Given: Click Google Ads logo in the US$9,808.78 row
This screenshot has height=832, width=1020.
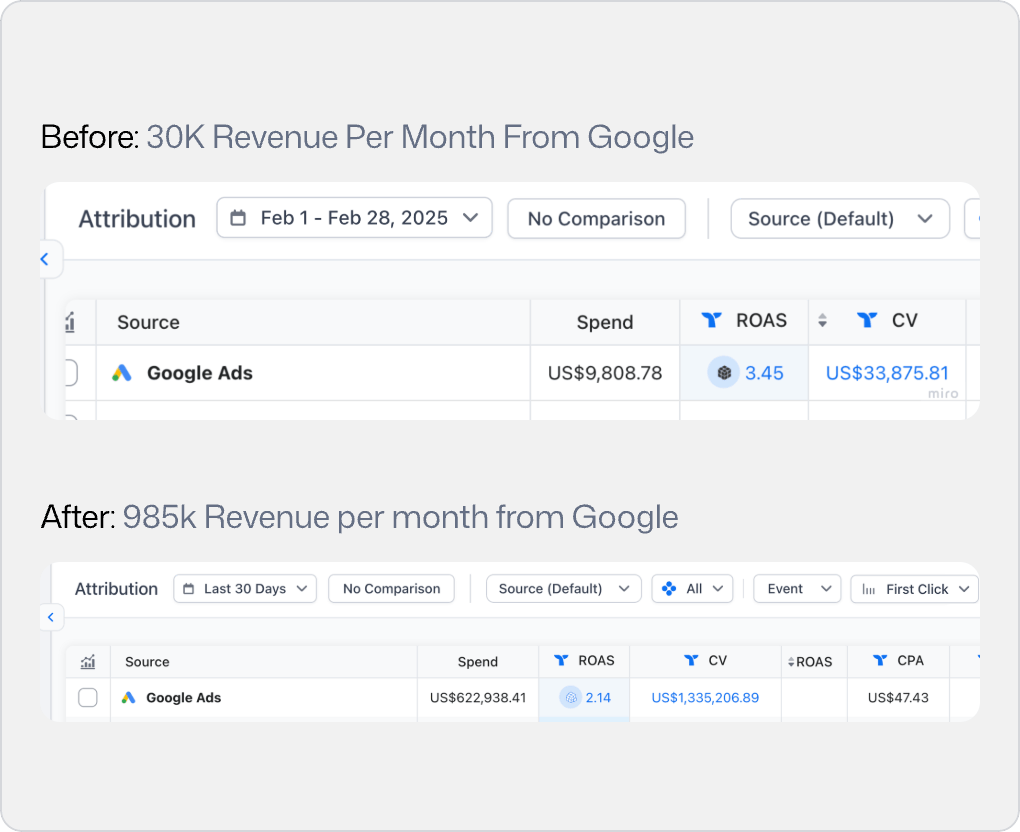Looking at the screenshot, I should point(122,373).
